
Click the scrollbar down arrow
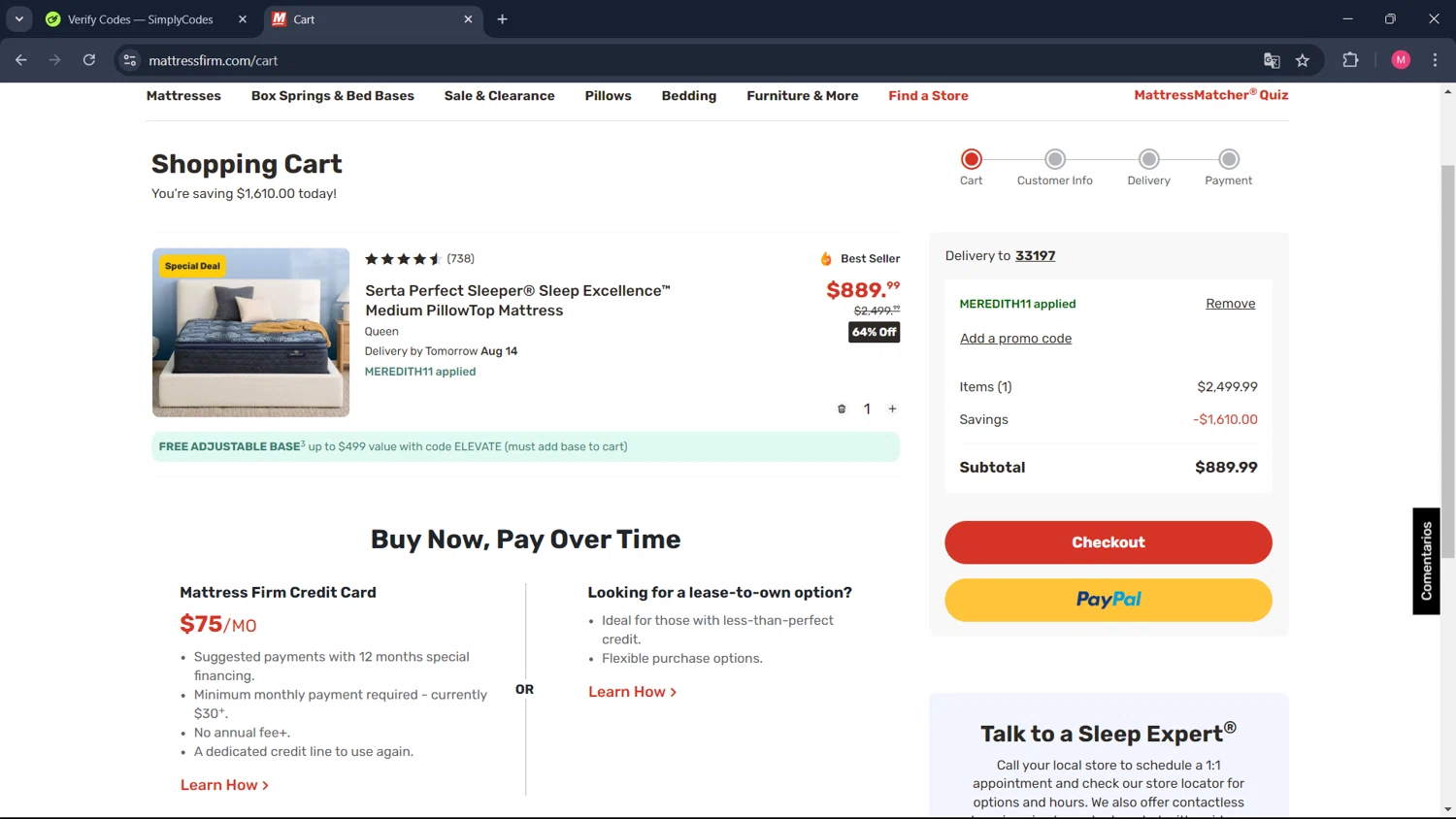point(1447,808)
